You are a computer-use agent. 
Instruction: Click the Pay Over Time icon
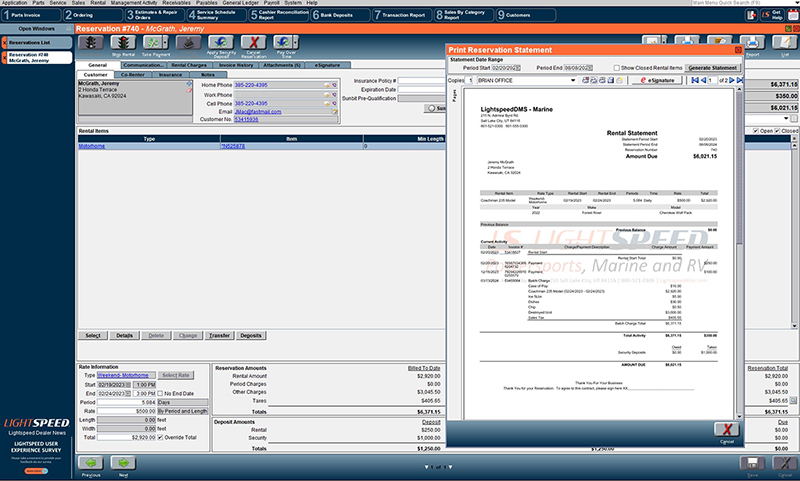pos(283,43)
